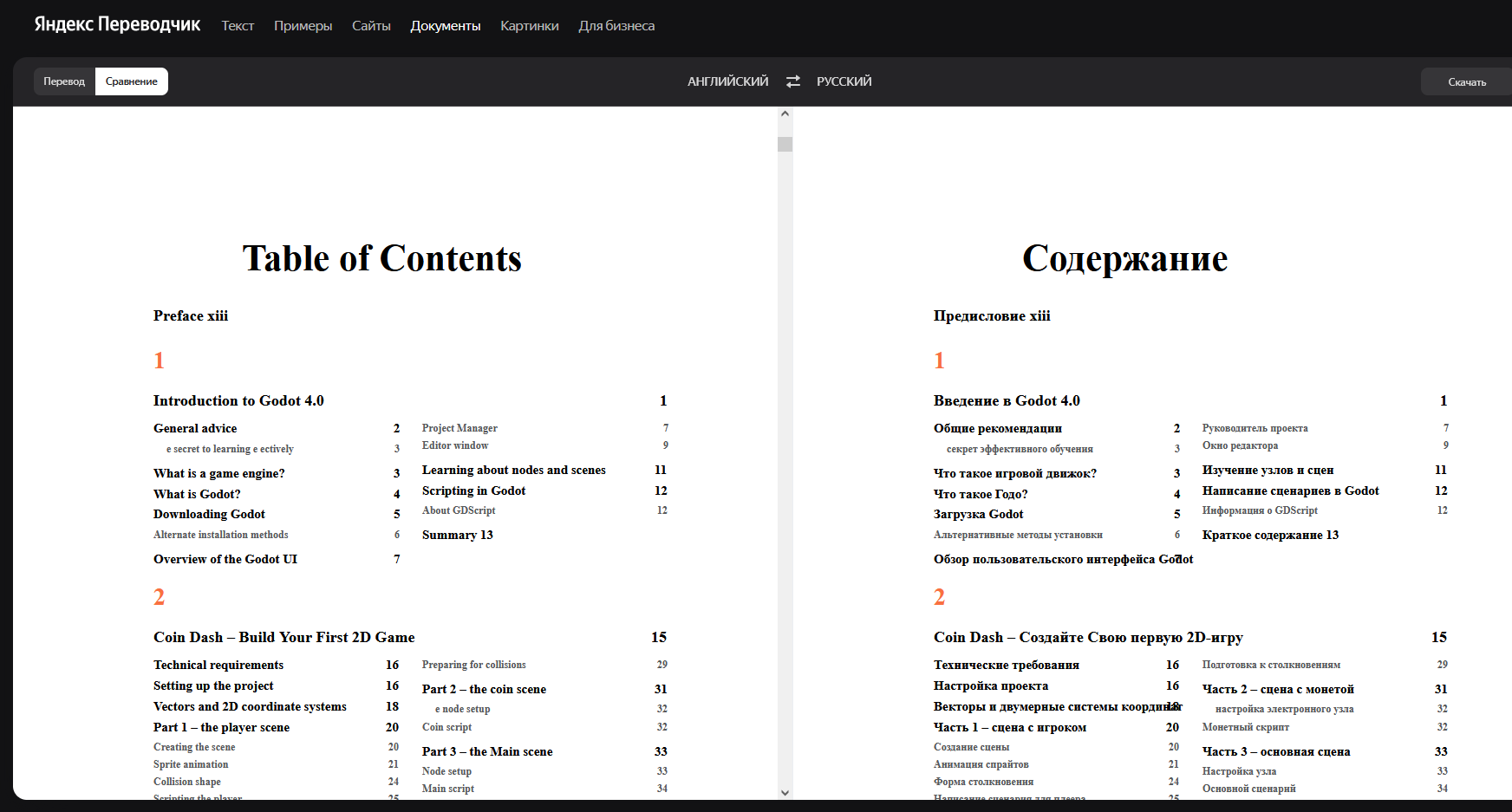Click 'Creating the scene' entry
Viewport: 1512px width, 812px height.
tap(194, 747)
